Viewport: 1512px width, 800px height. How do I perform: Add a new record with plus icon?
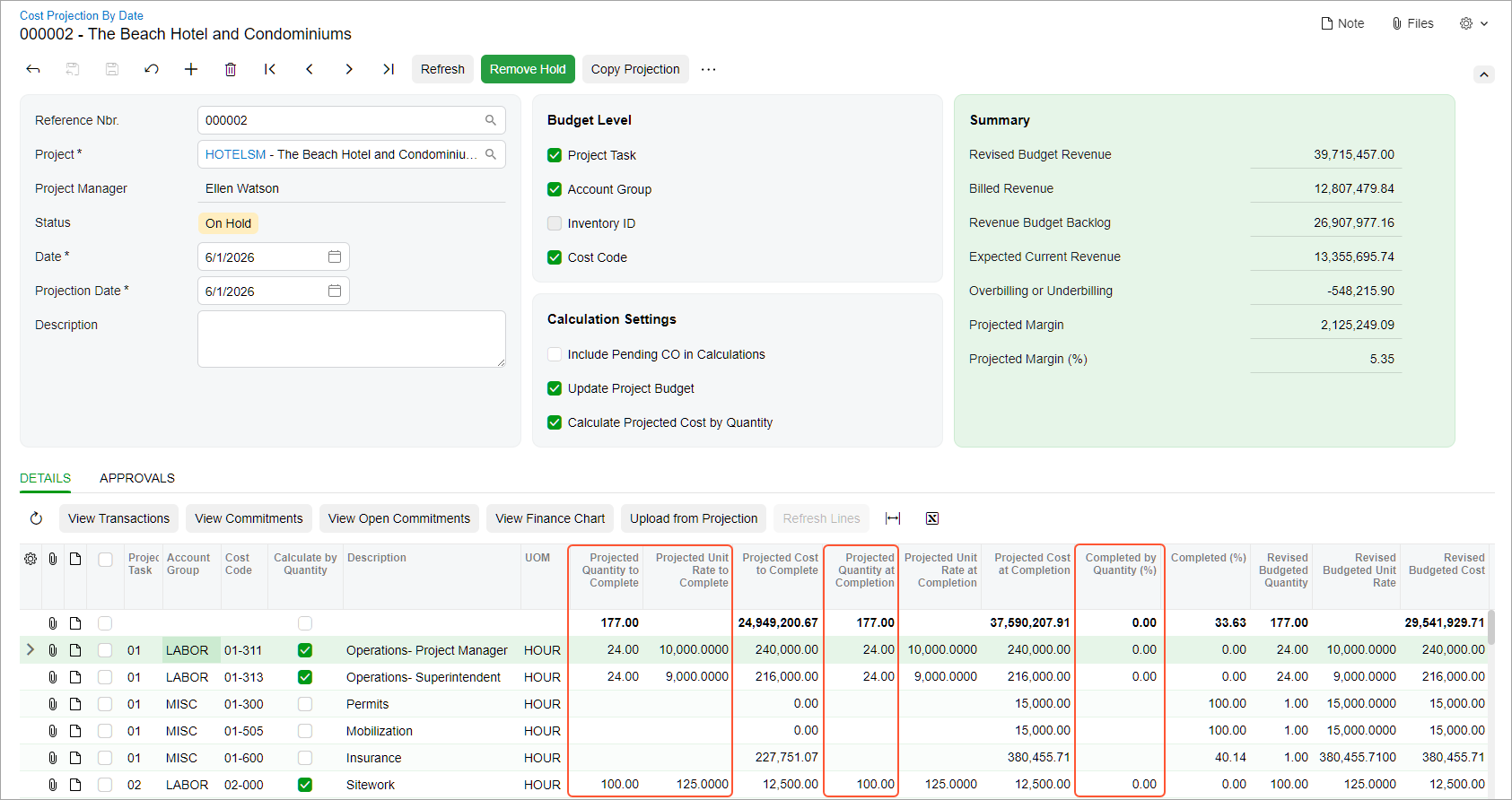pos(191,69)
